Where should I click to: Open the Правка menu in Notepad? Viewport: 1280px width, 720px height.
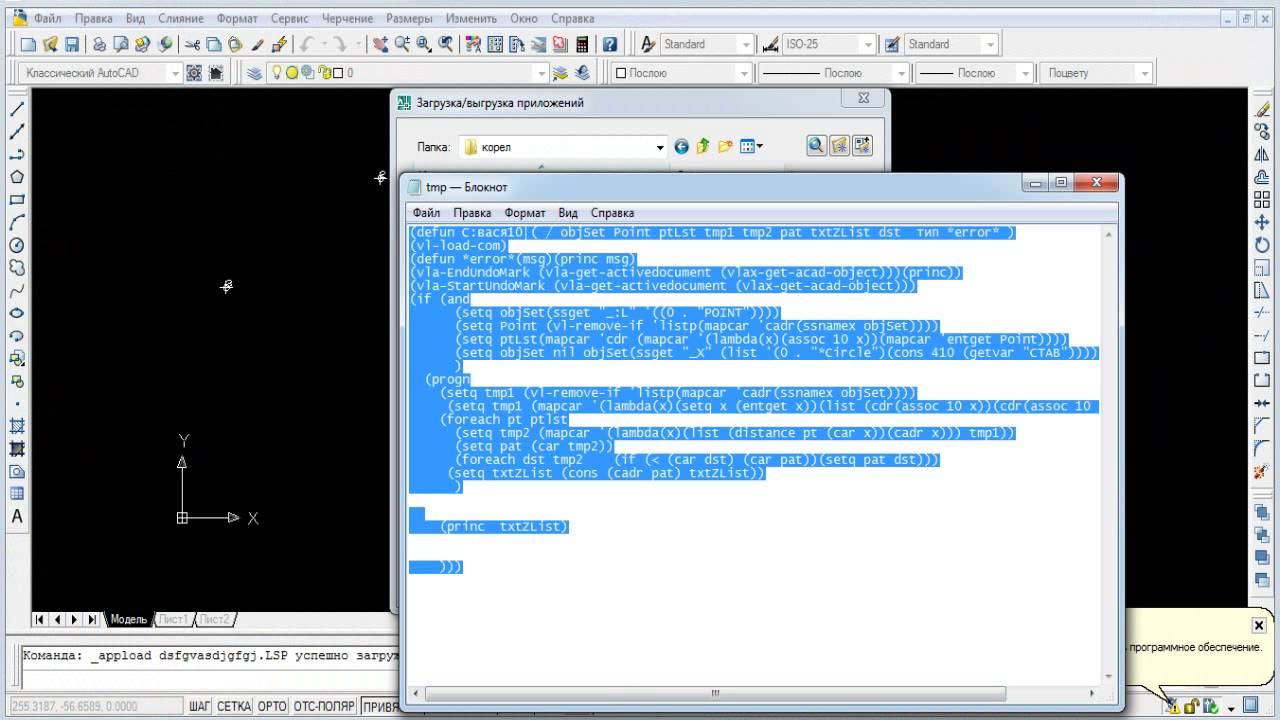(472, 213)
